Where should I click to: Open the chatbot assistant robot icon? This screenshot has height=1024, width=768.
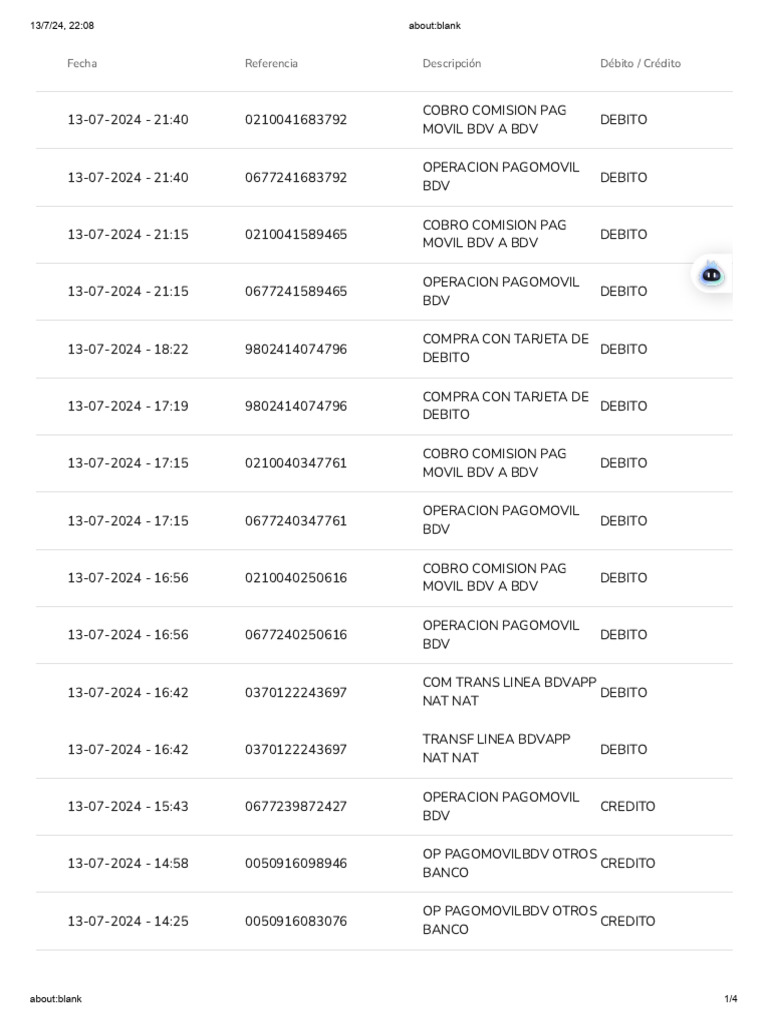712,275
